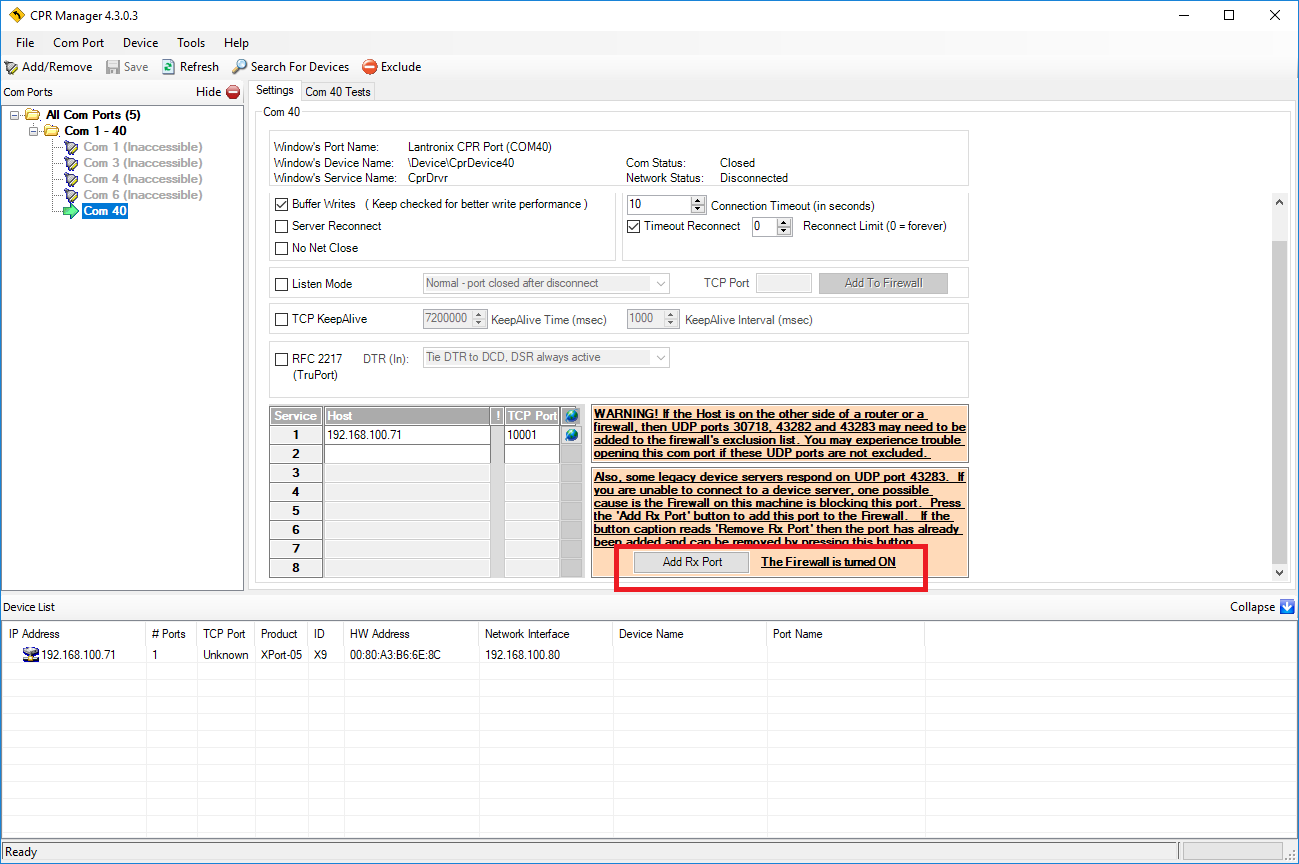1299x864 pixels.
Task: Click the Add/Remove toolbar icon
Action: pos(11,67)
